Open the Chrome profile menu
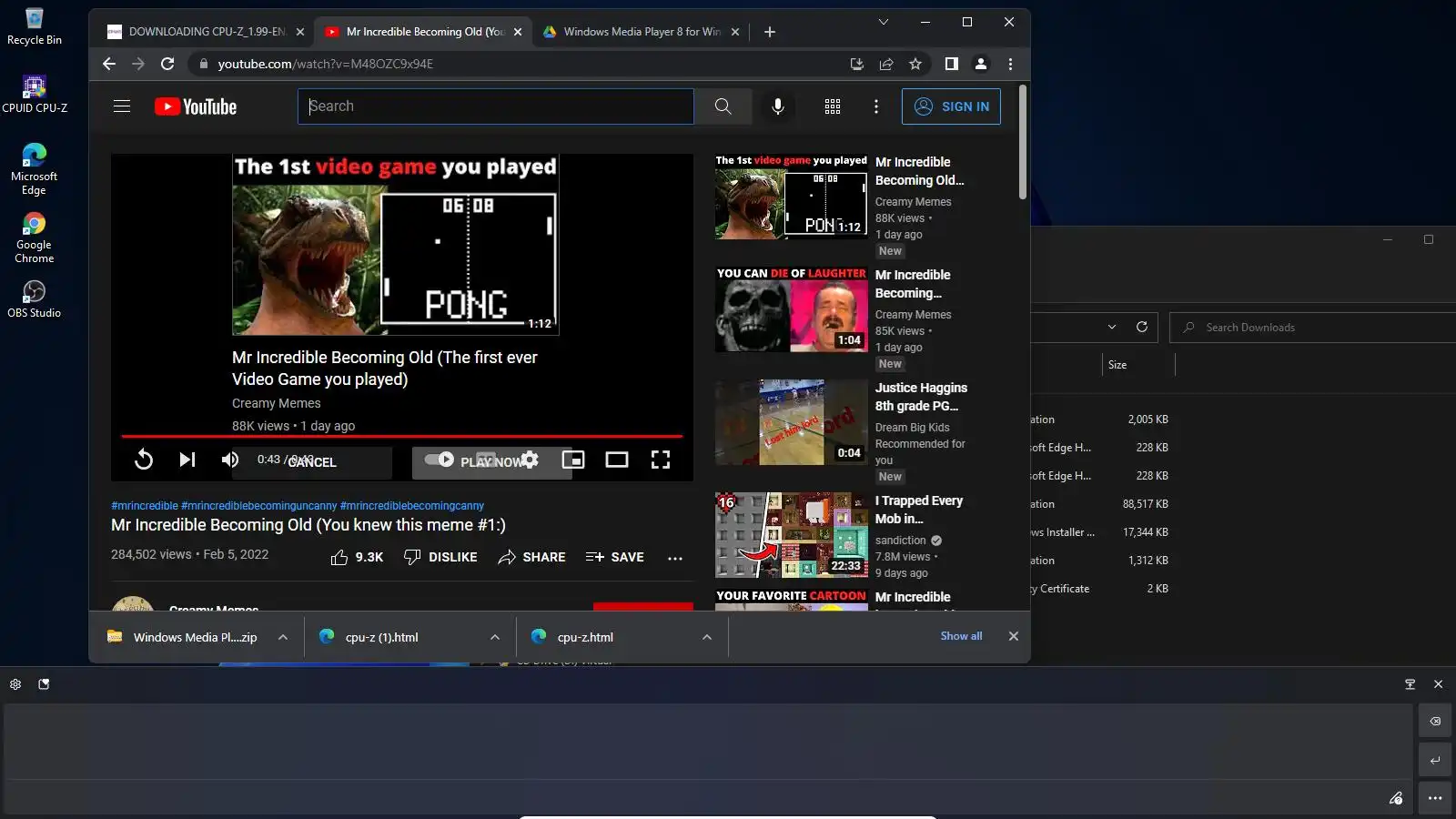1456x819 pixels. tap(981, 64)
